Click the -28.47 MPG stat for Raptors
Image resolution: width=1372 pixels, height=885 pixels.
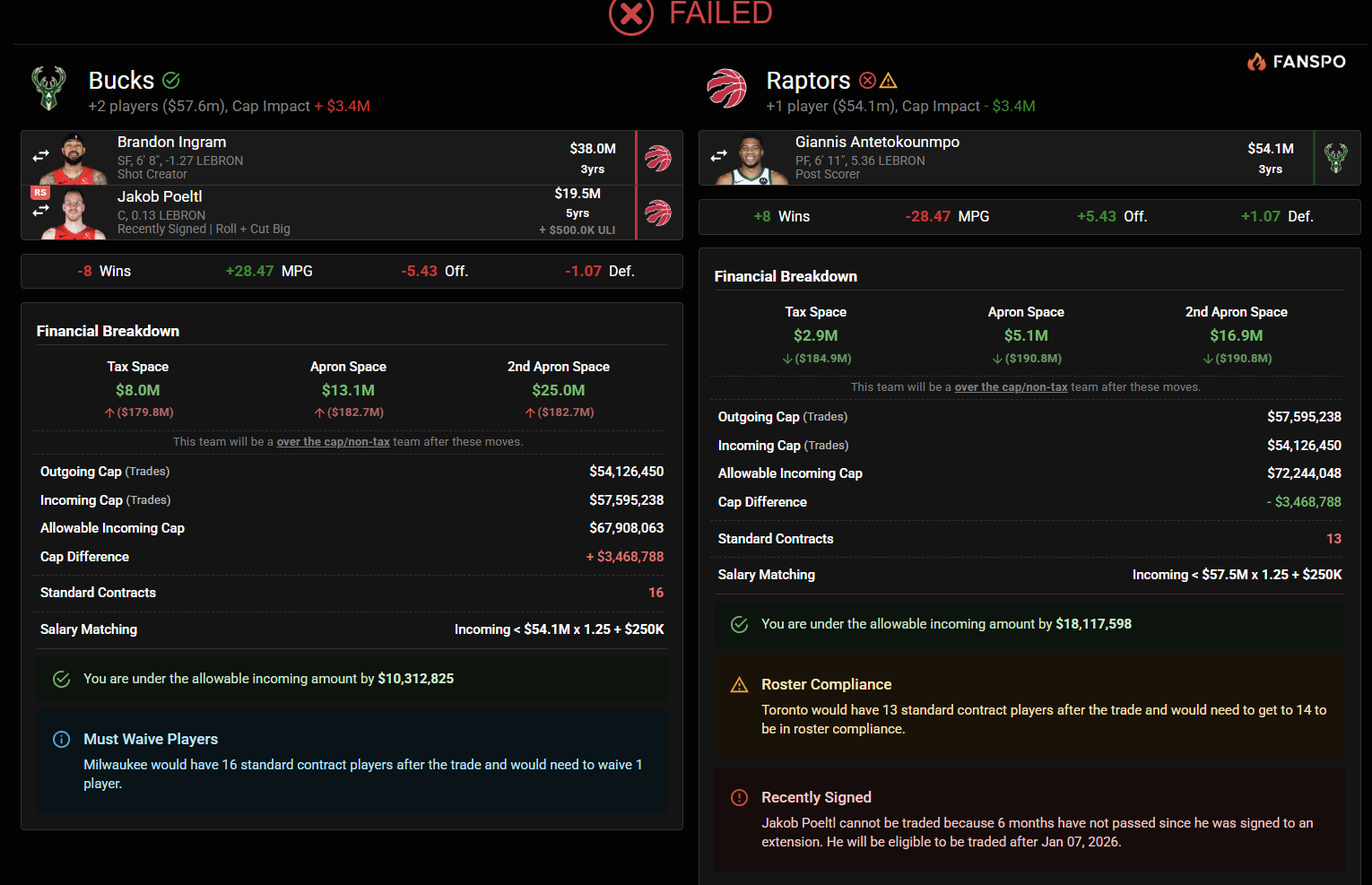point(948,216)
